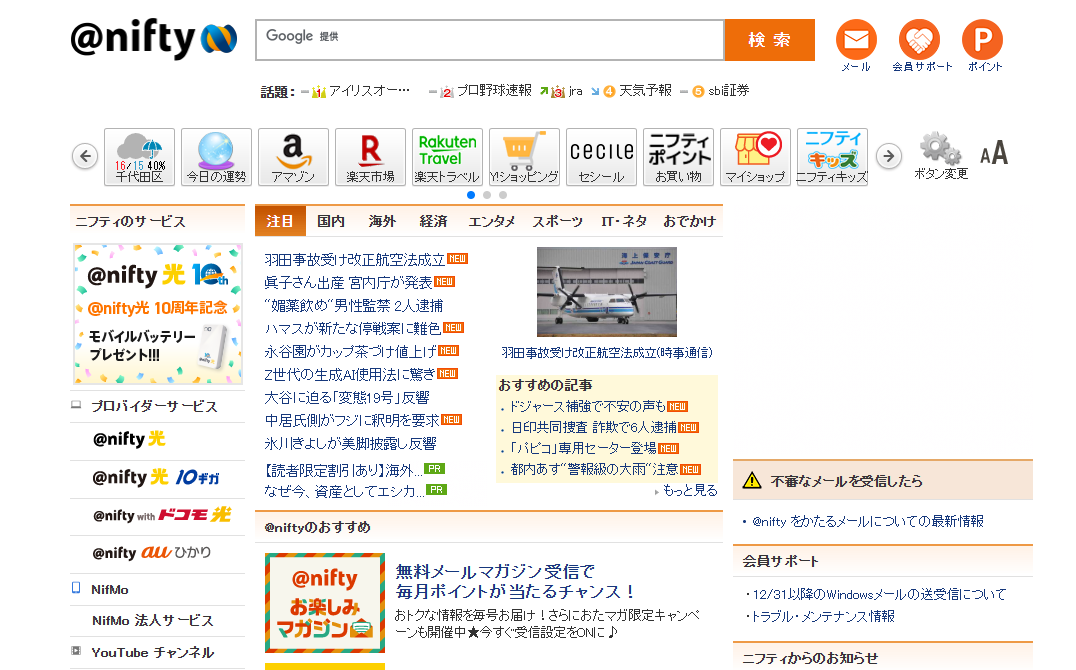Screen dimensions: 1076x670
Task: Switch to the おでかけ news tab
Action: pos(689,221)
